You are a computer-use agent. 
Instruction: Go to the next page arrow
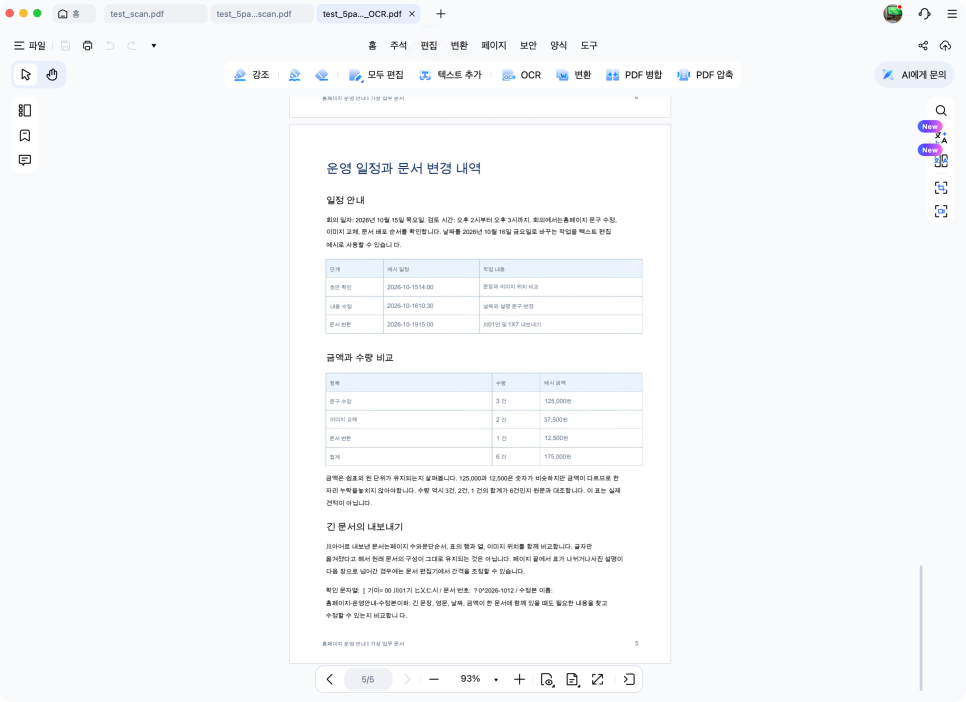tap(407, 679)
